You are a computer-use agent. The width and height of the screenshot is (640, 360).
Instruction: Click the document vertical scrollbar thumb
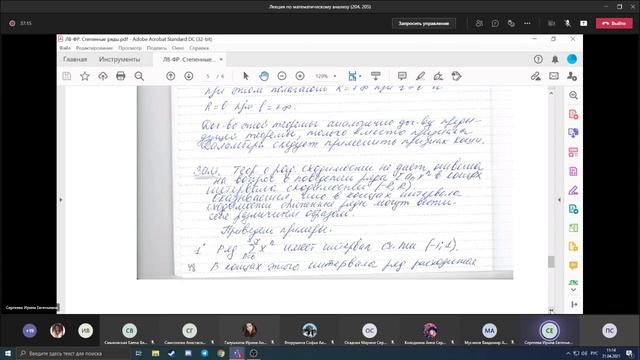pyautogui.click(x=551, y=262)
